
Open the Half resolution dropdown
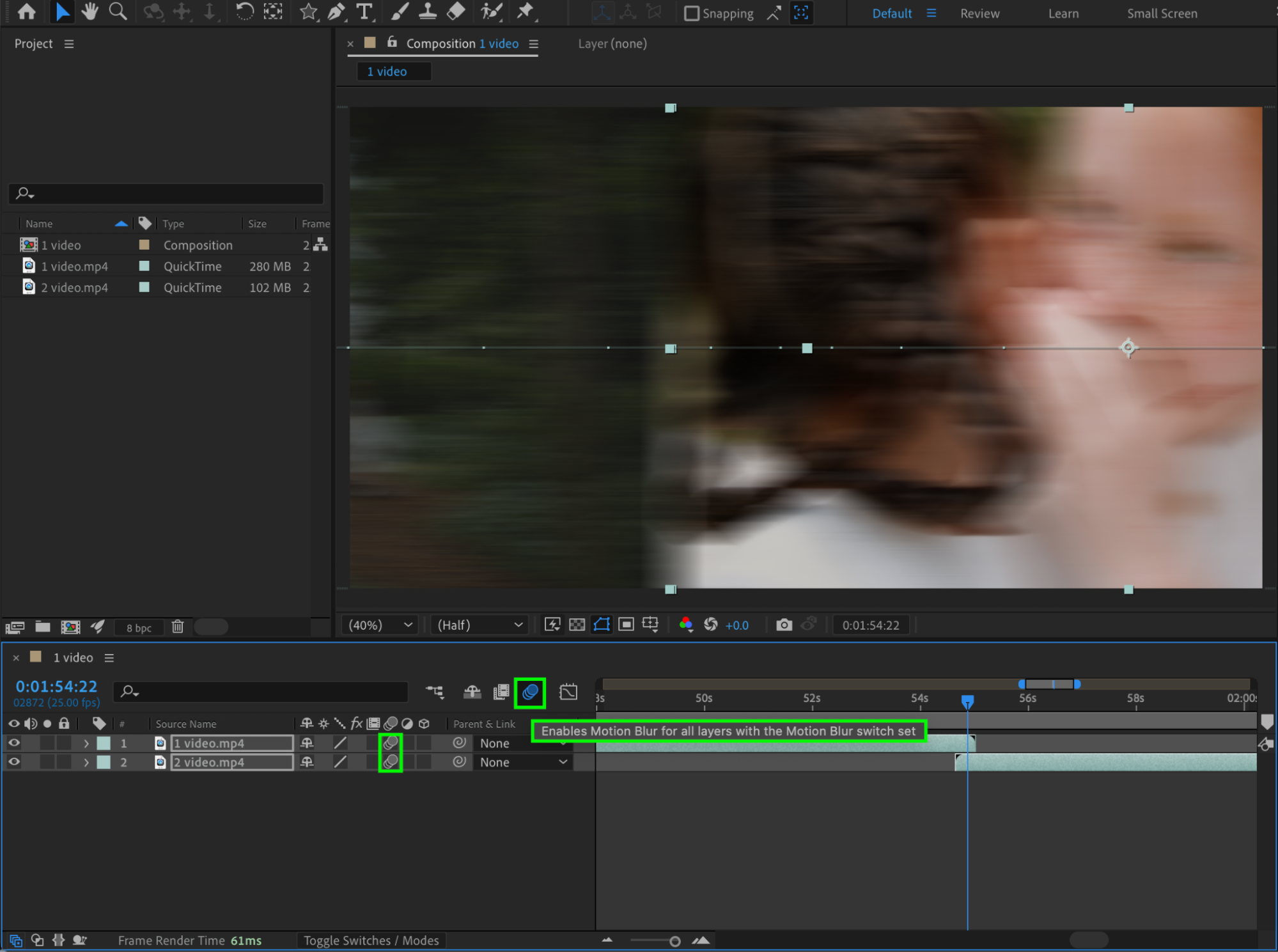[479, 625]
